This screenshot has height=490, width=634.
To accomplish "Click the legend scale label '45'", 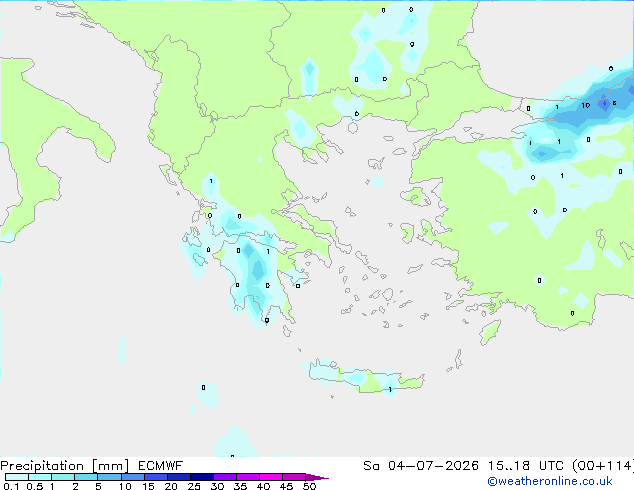I will [286, 486].
